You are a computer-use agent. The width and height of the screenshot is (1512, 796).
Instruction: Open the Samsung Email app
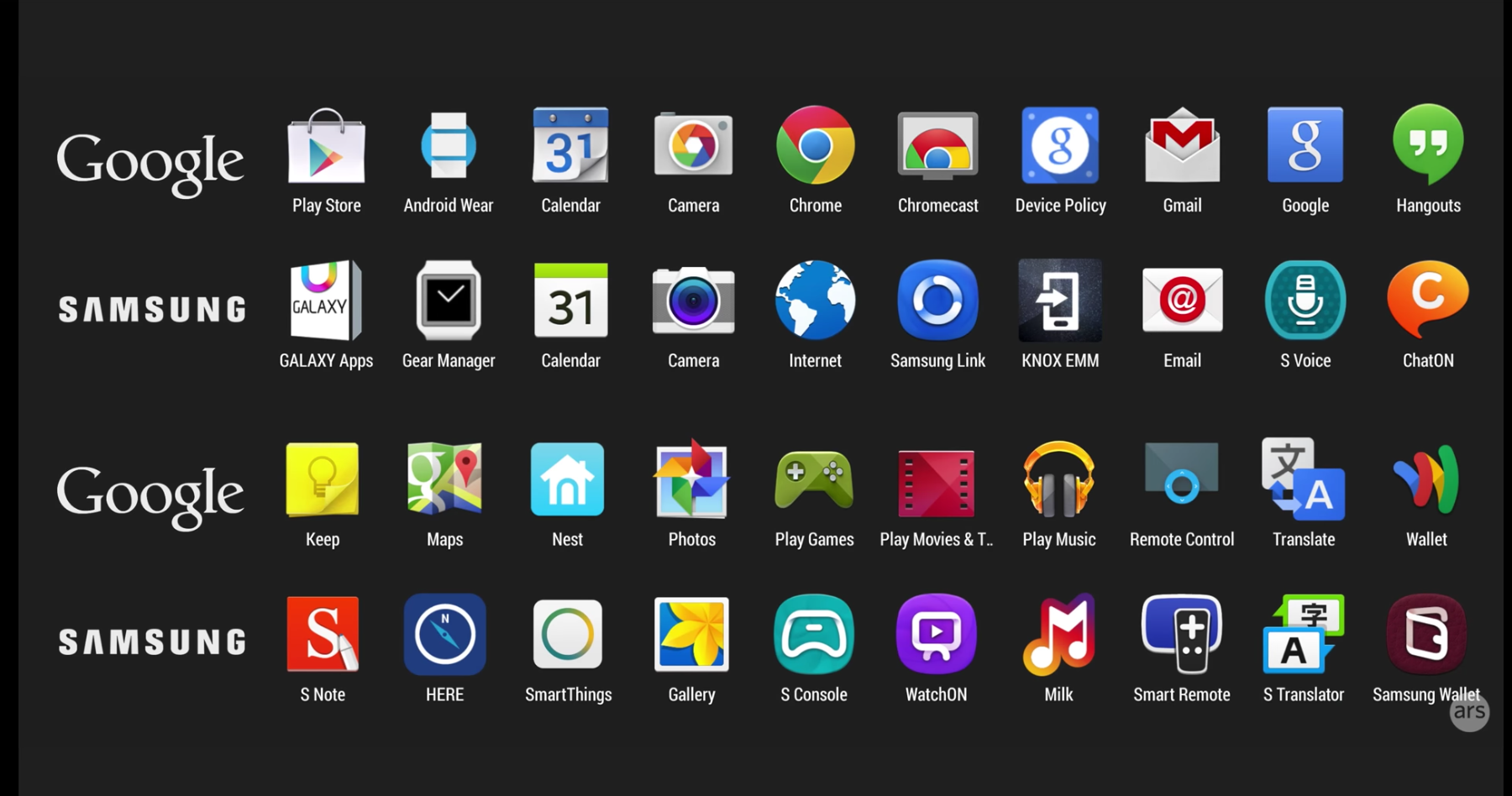tap(1182, 300)
